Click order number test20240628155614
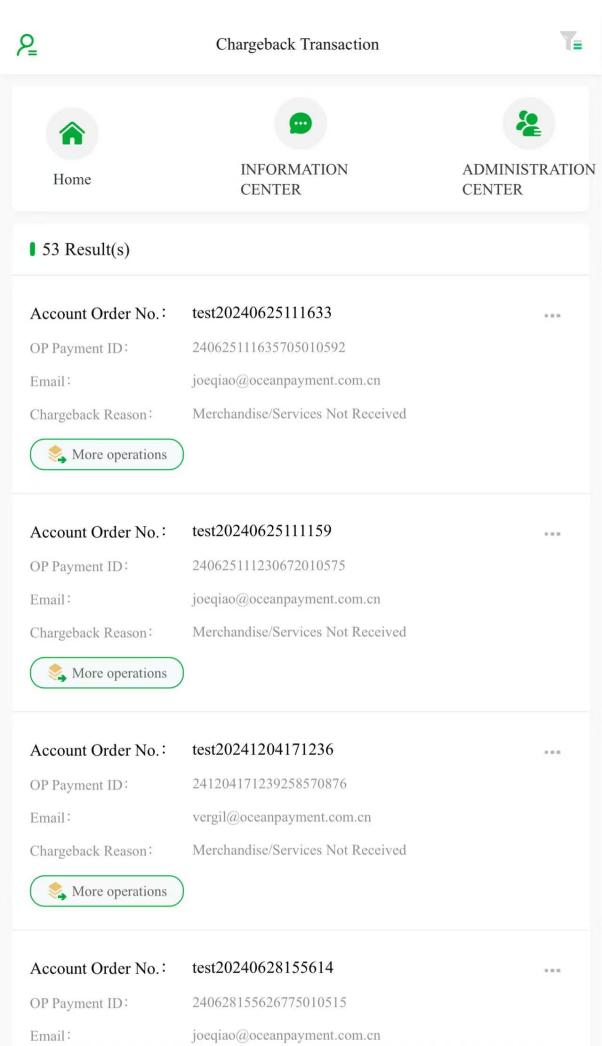Screen dimensions: 602x1046 pos(262,967)
